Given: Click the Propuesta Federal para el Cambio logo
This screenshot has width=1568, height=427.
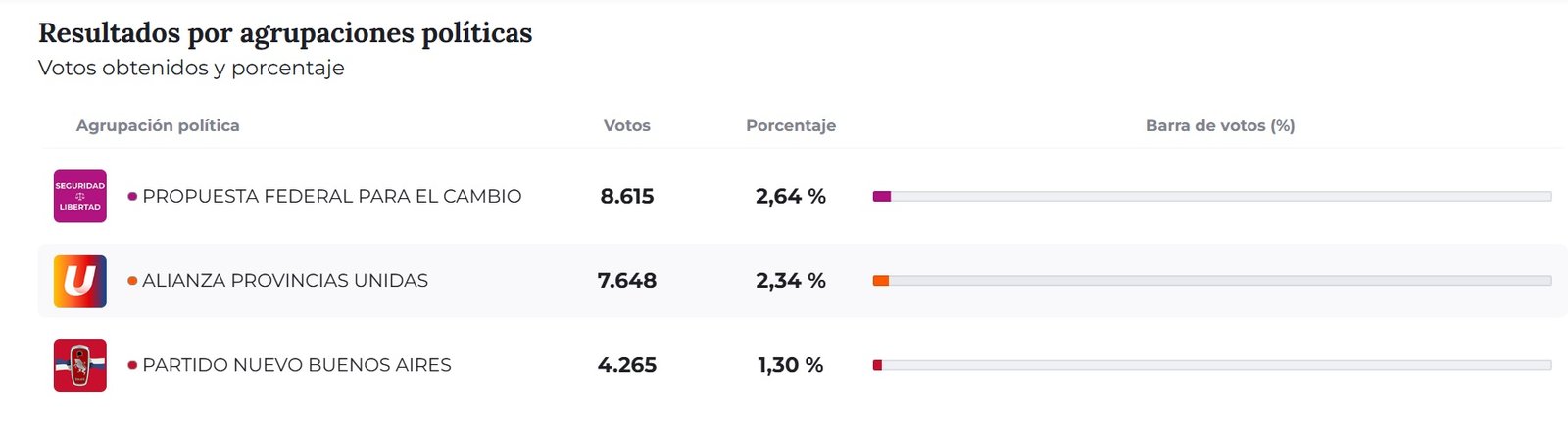Looking at the screenshot, I should click(80, 196).
